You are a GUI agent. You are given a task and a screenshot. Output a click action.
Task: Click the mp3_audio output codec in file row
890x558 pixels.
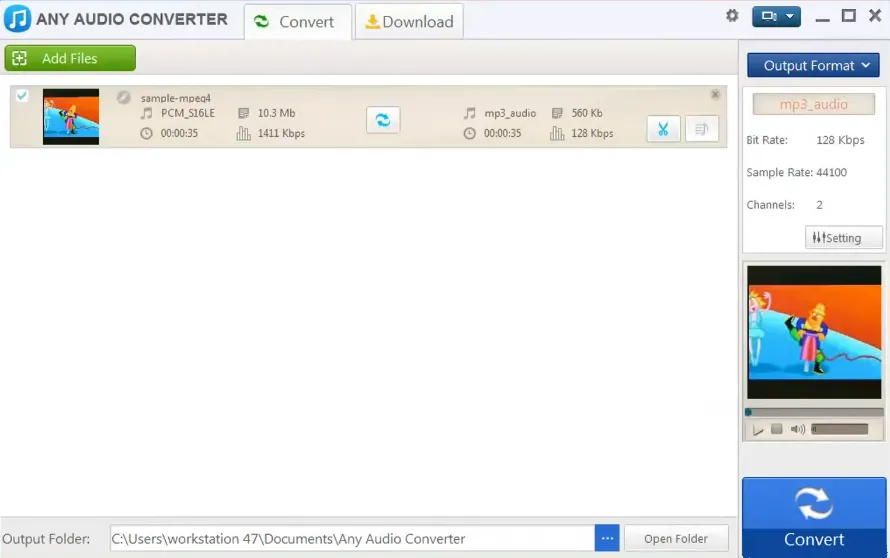coord(510,113)
